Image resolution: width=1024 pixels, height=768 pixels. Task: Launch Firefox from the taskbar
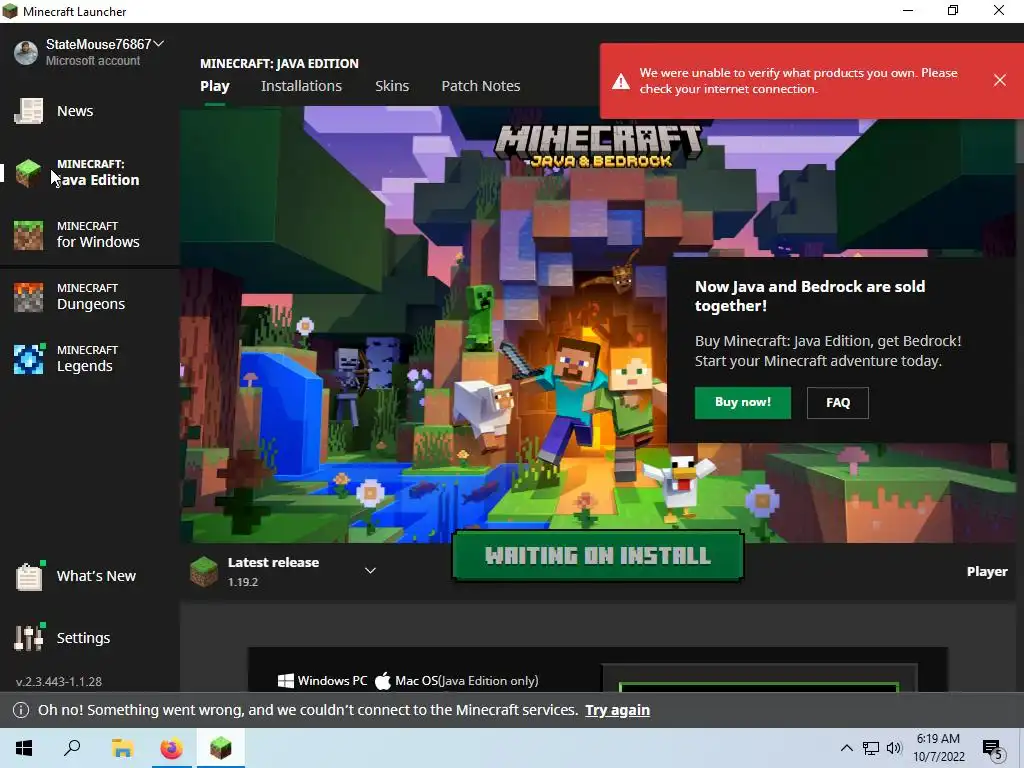coord(172,748)
